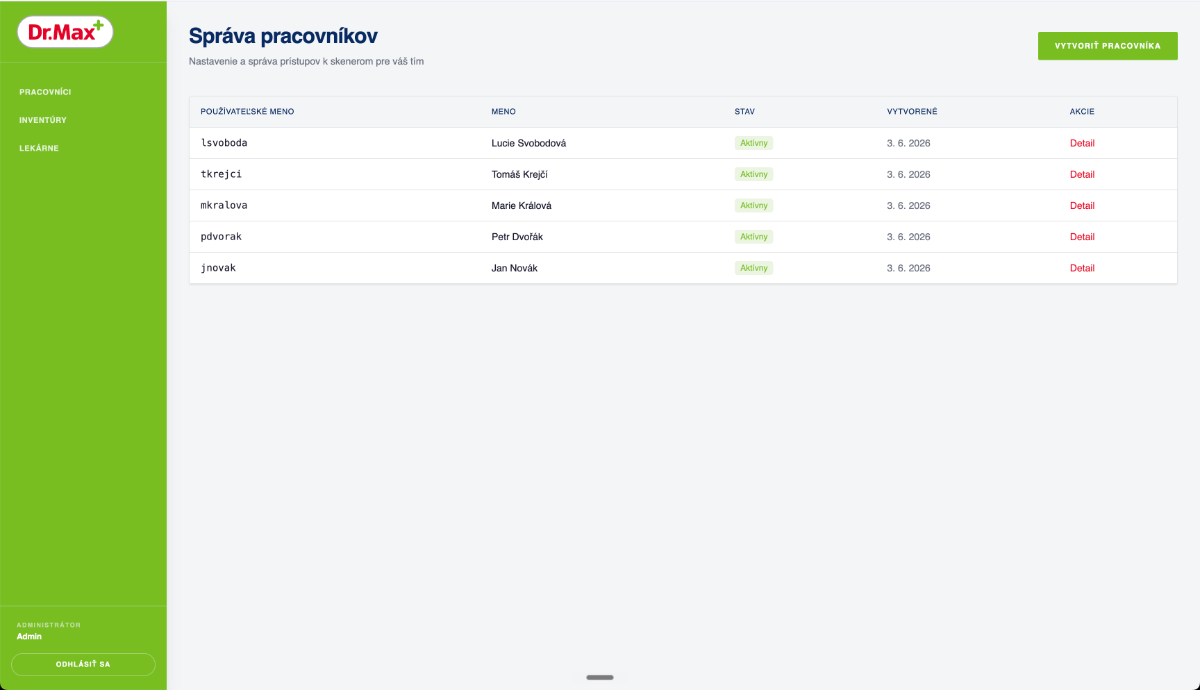Select the name Petr Dvořák

coord(517,237)
